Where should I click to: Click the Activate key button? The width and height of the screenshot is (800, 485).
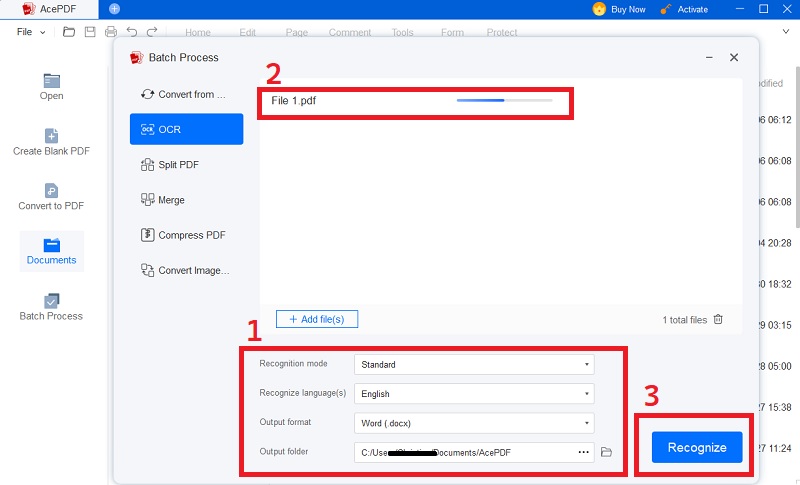click(684, 9)
